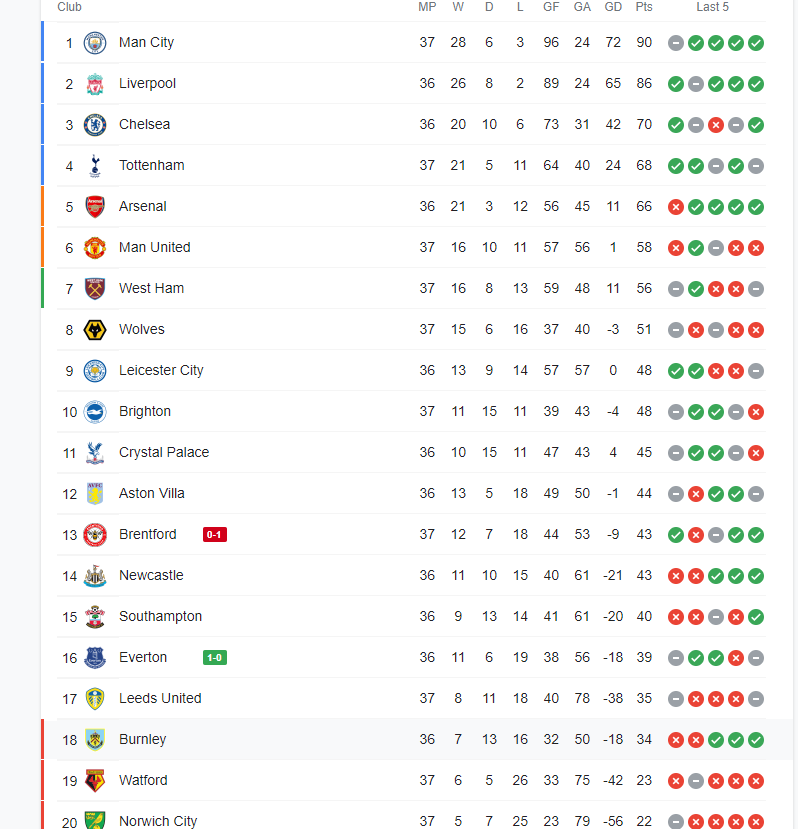Click Southampton's latest green win indicator
The width and height of the screenshot is (798, 829).
[x=756, y=617]
